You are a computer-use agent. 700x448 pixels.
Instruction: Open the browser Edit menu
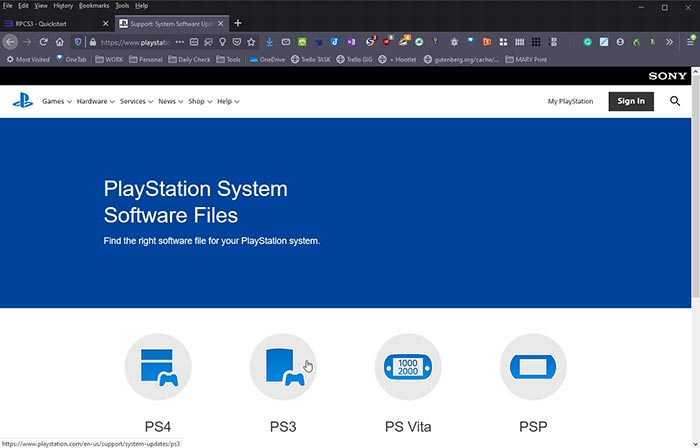pyautogui.click(x=23, y=6)
